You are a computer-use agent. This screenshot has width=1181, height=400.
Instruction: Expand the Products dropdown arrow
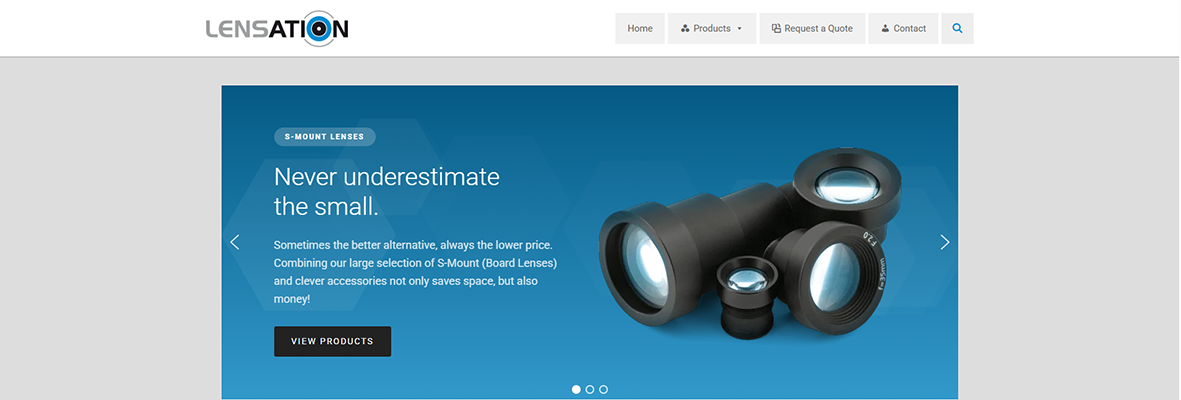coord(740,29)
